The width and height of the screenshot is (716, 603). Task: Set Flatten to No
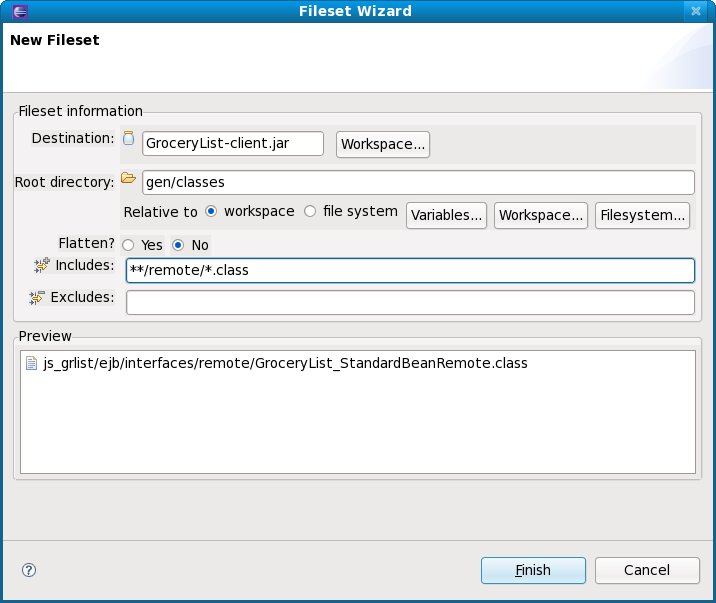pos(178,245)
